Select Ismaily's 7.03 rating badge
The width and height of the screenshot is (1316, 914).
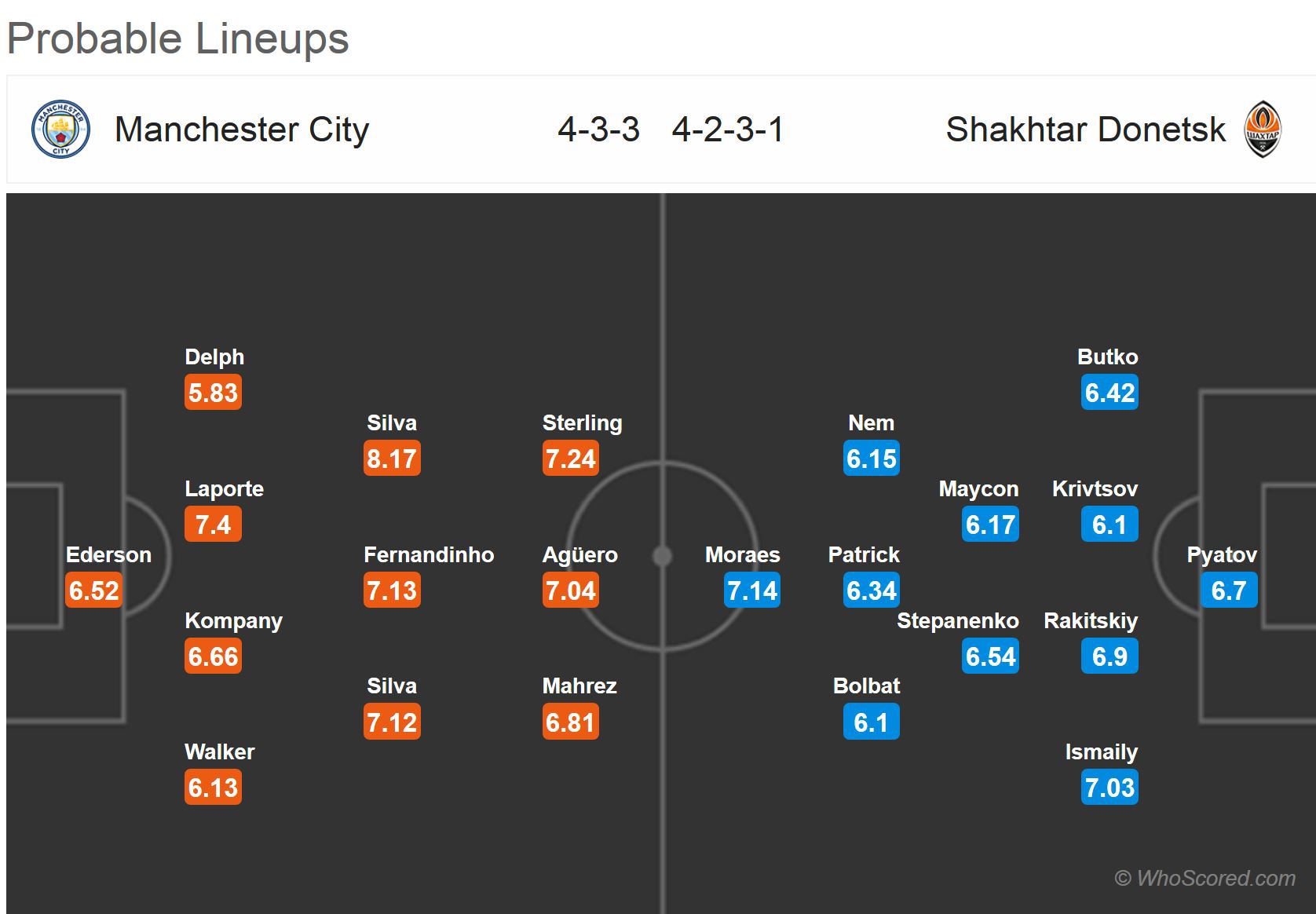(1109, 788)
